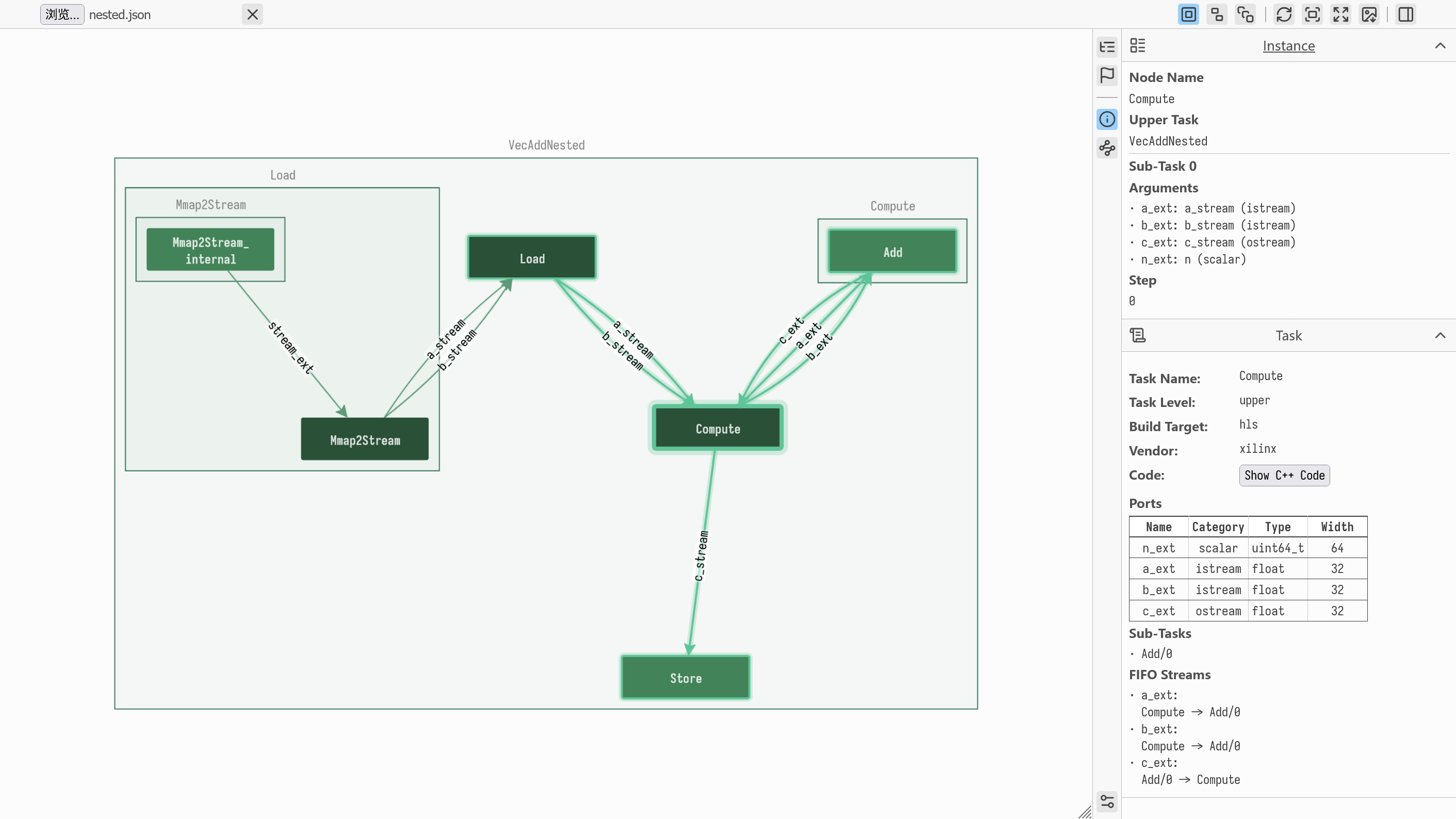Viewport: 1456px width, 819px height.
Task: Click c_ext row name cell
Action: pyautogui.click(x=1159, y=611)
